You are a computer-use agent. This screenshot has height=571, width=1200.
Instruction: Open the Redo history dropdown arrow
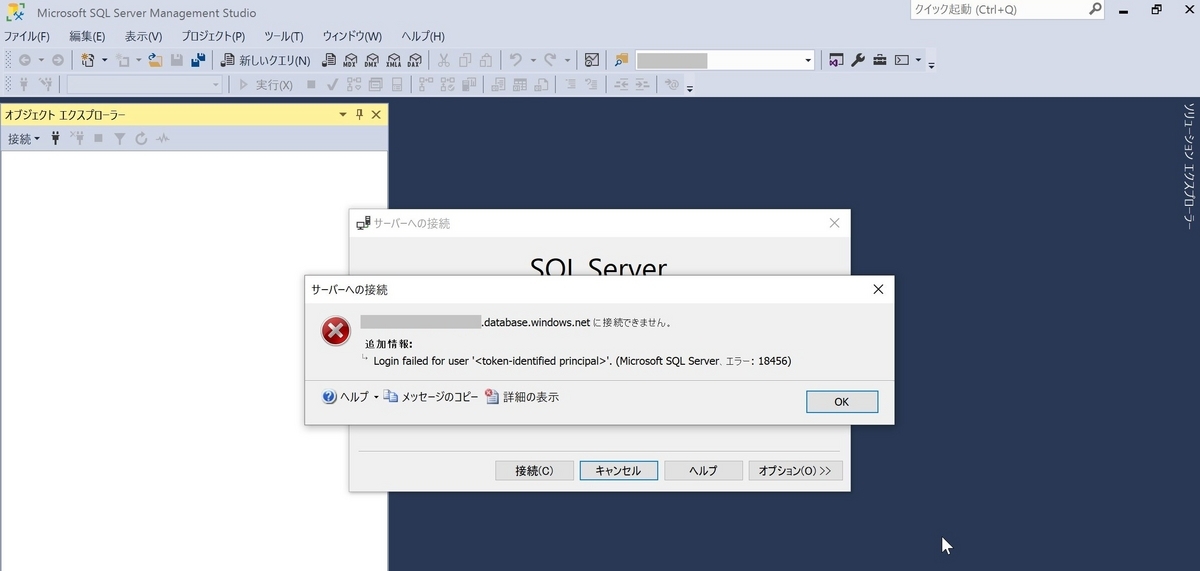point(566,60)
